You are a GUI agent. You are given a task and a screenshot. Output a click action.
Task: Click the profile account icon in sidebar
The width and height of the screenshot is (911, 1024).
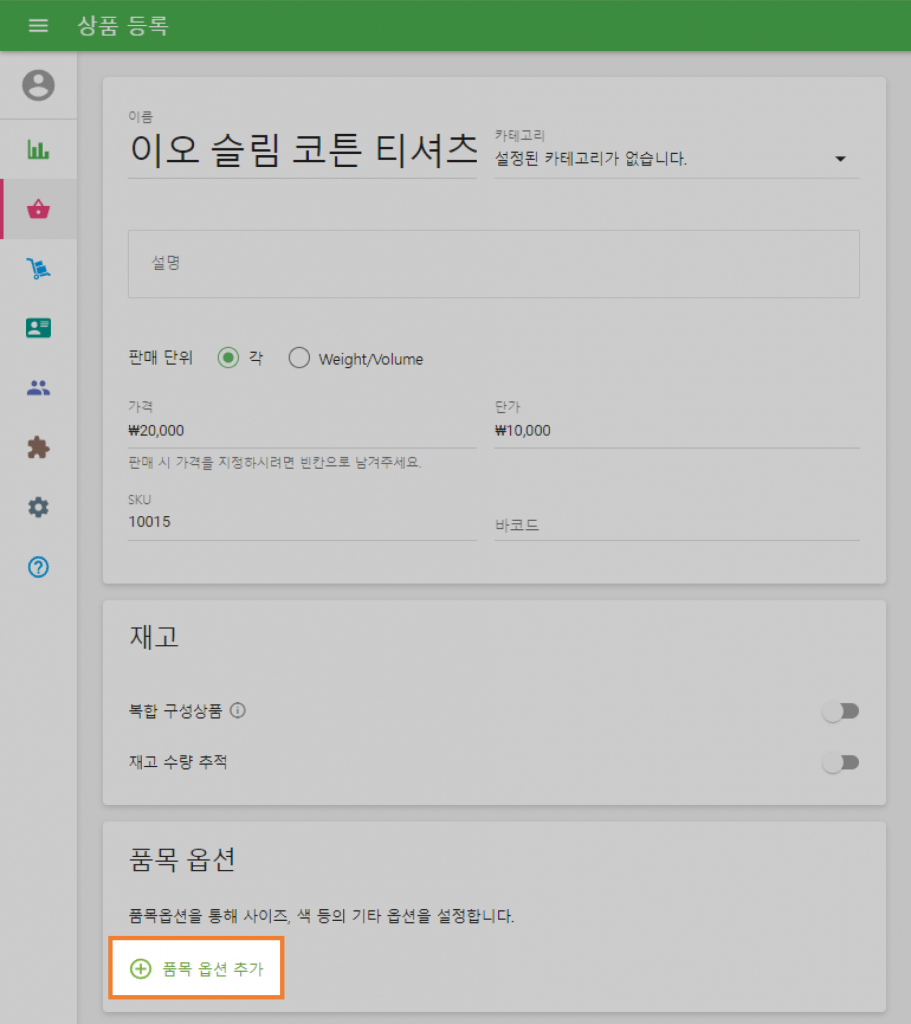pos(39,85)
